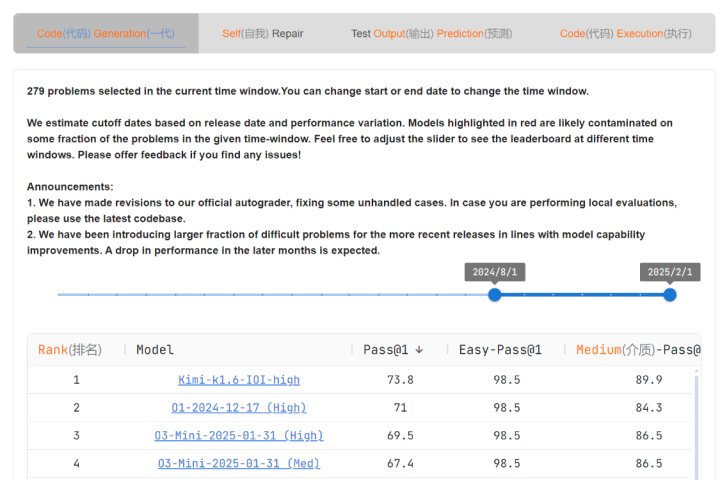Screen dimensions: 720x480
Task: Click the 2024/8/1 date tooltip label
Action: tap(494, 272)
